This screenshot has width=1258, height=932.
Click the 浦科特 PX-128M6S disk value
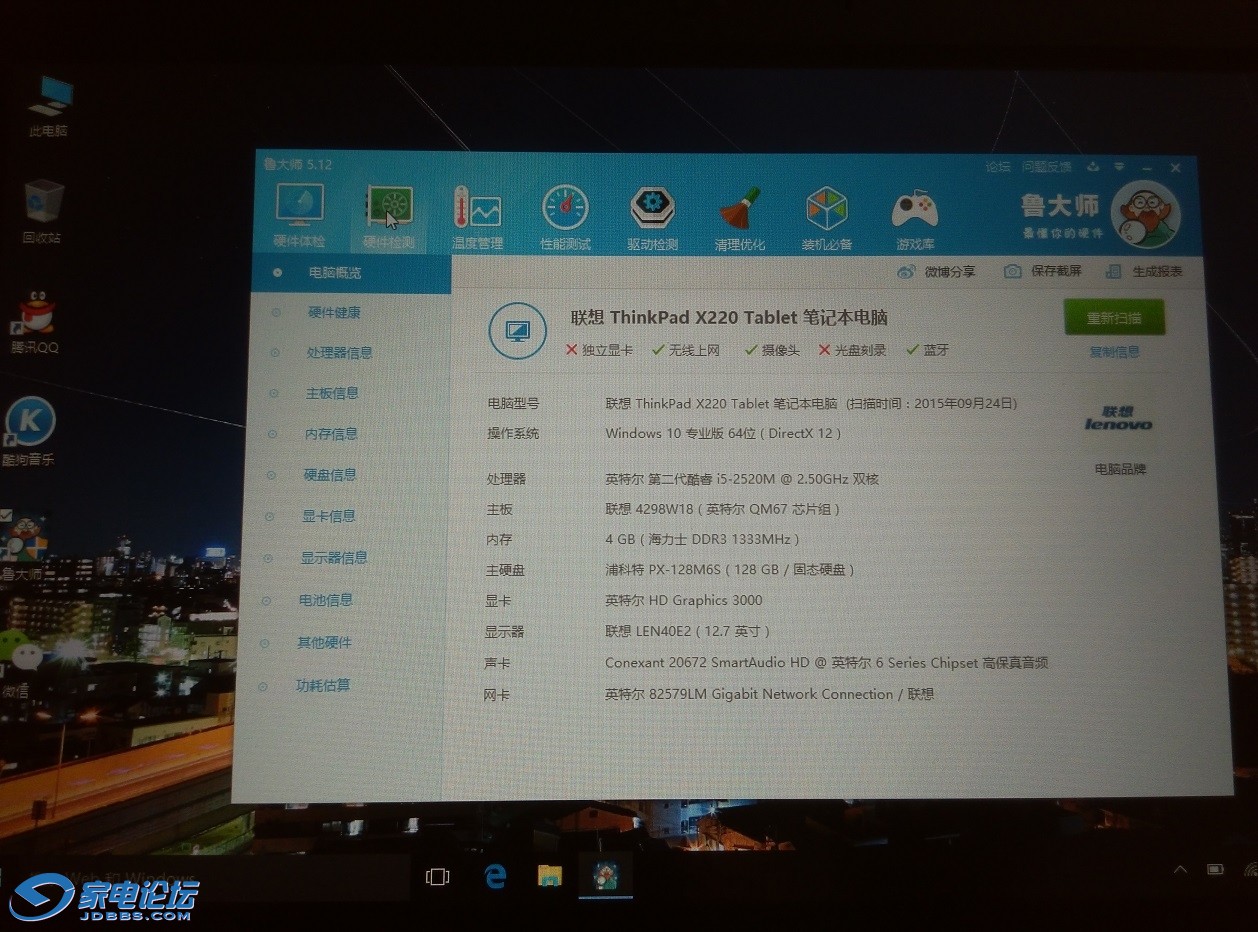point(730,569)
